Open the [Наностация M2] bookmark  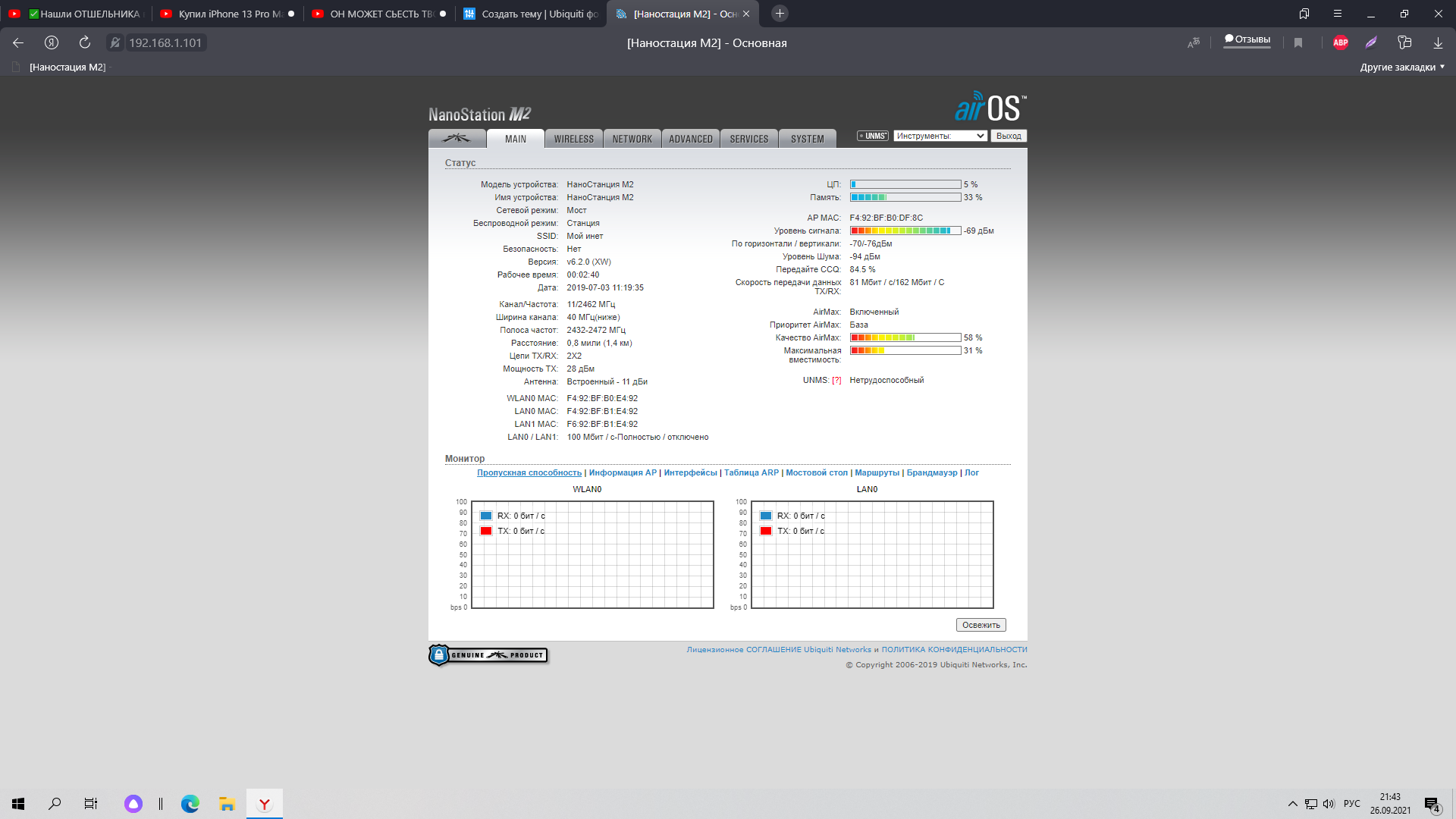pos(61,67)
